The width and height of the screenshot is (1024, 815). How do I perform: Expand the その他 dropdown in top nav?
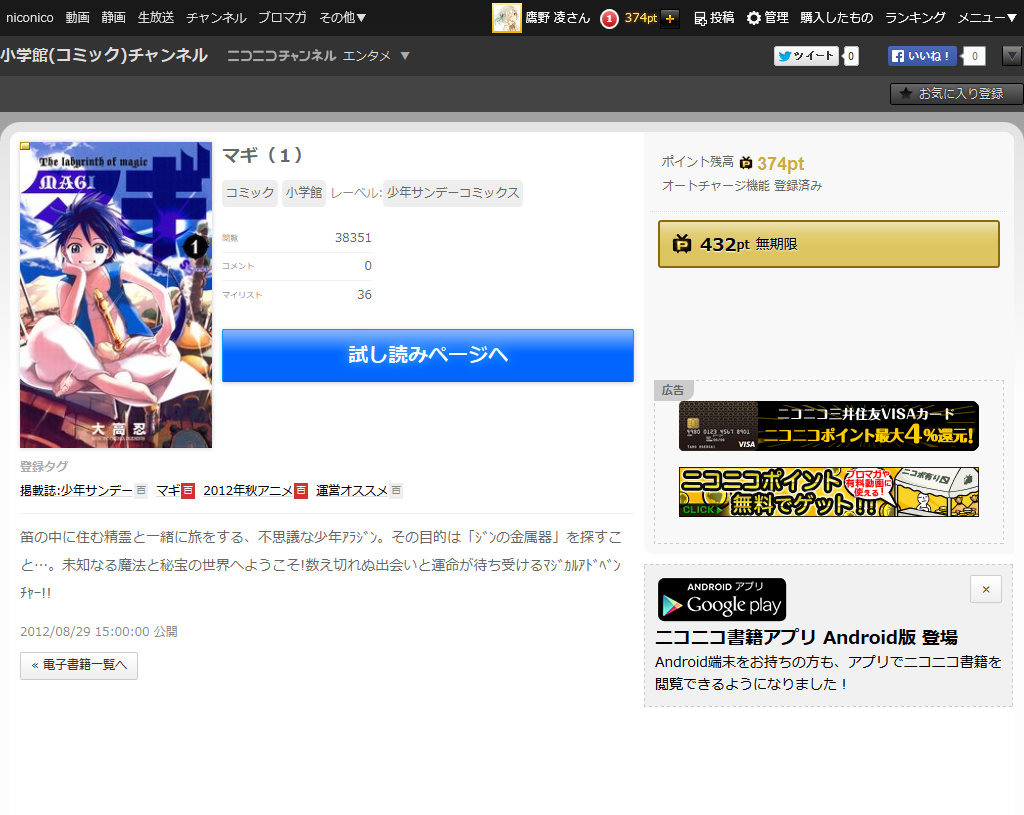click(x=342, y=18)
